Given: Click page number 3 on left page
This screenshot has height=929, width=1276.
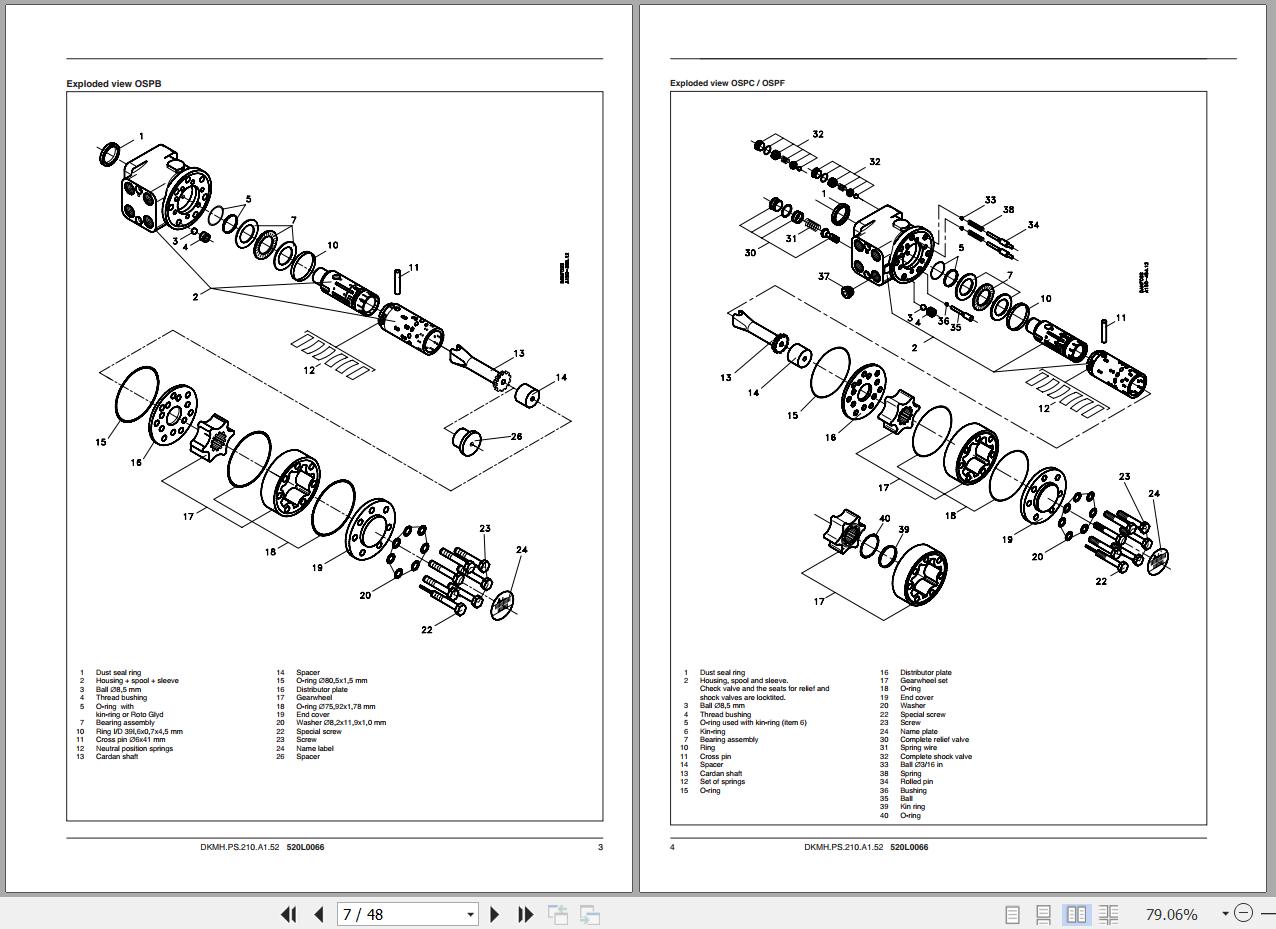Looking at the screenshot, I should coord(600,847).
